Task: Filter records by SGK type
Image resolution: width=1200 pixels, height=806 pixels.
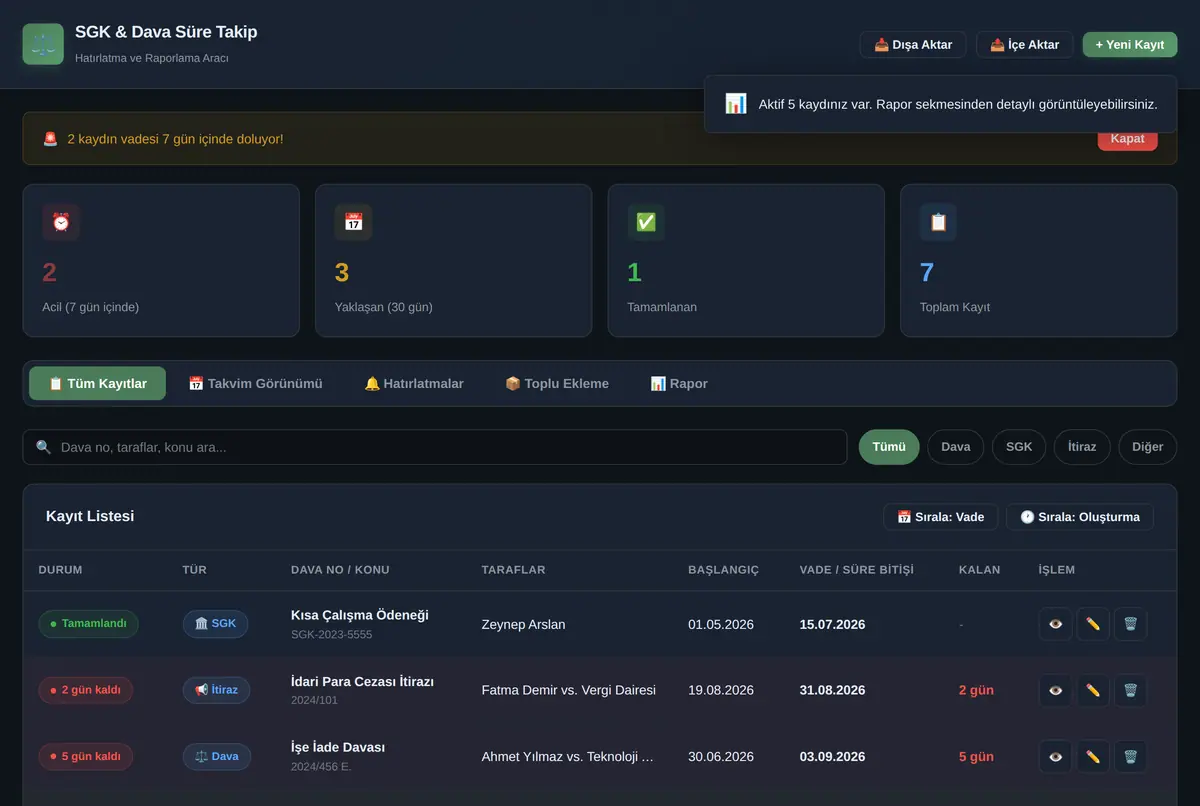Action: coord(1019,447)
